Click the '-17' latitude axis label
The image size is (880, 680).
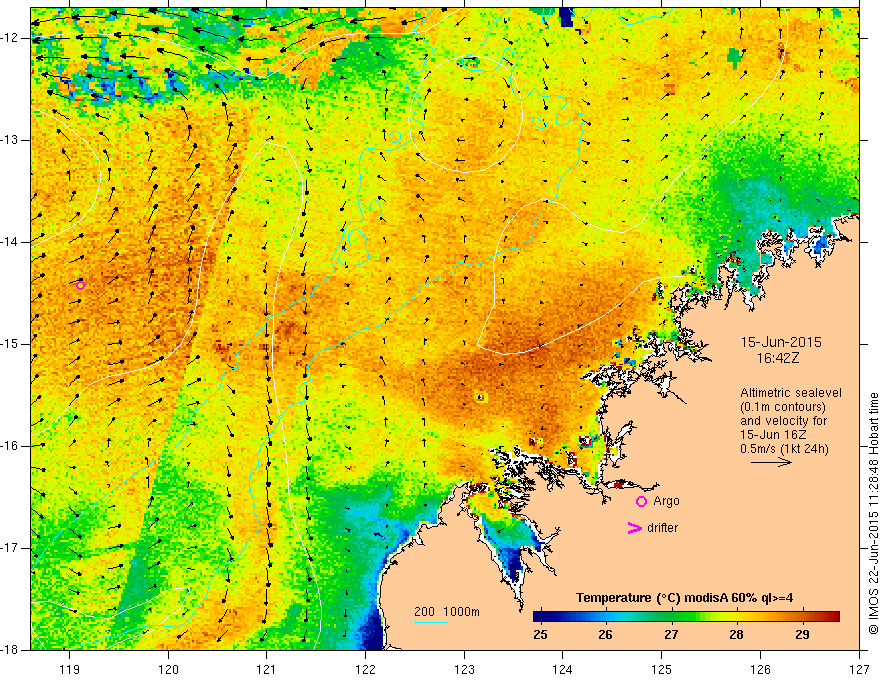pyautogui.click(x=10, y=548)
